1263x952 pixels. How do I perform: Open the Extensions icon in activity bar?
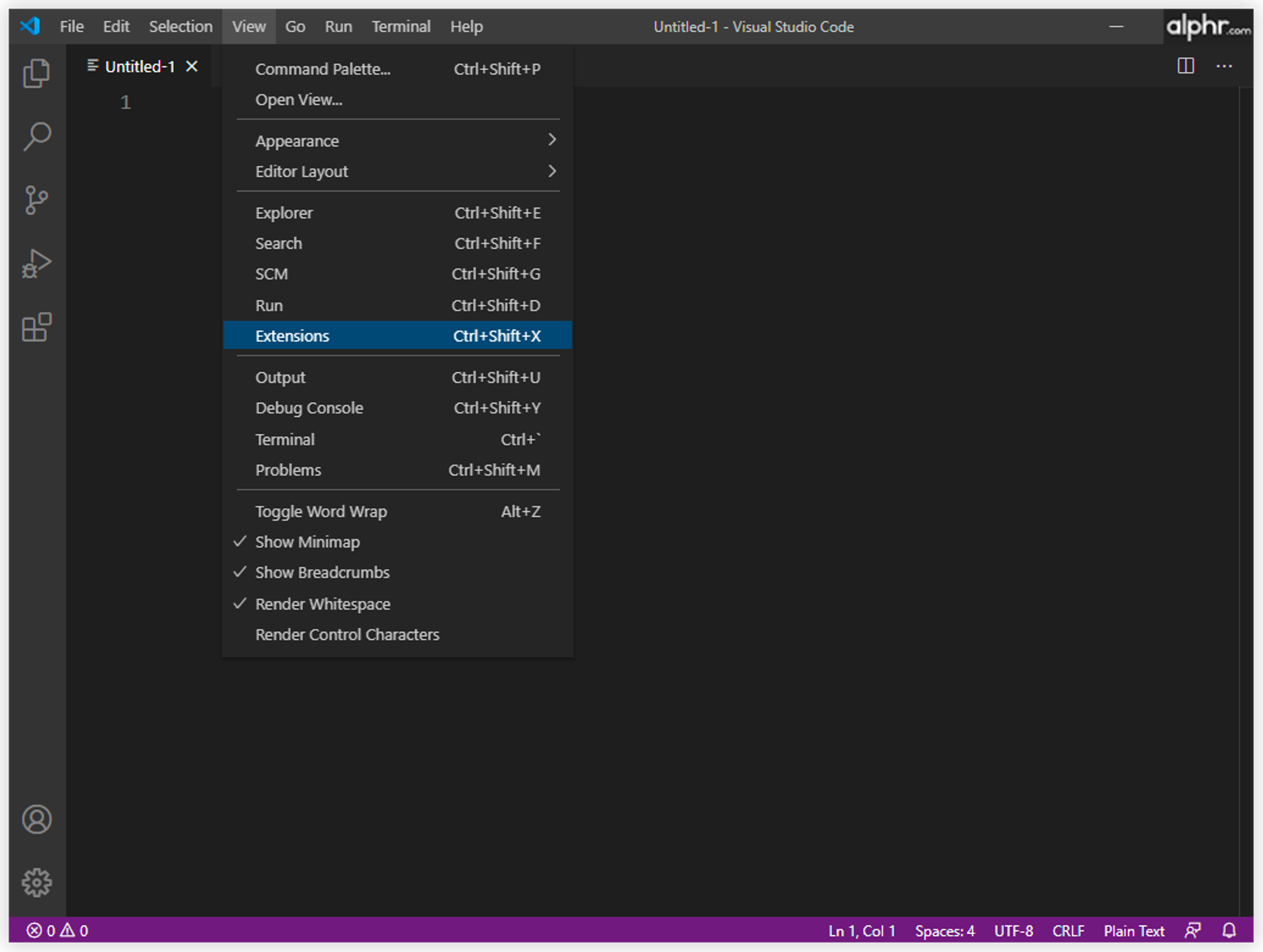37,328
